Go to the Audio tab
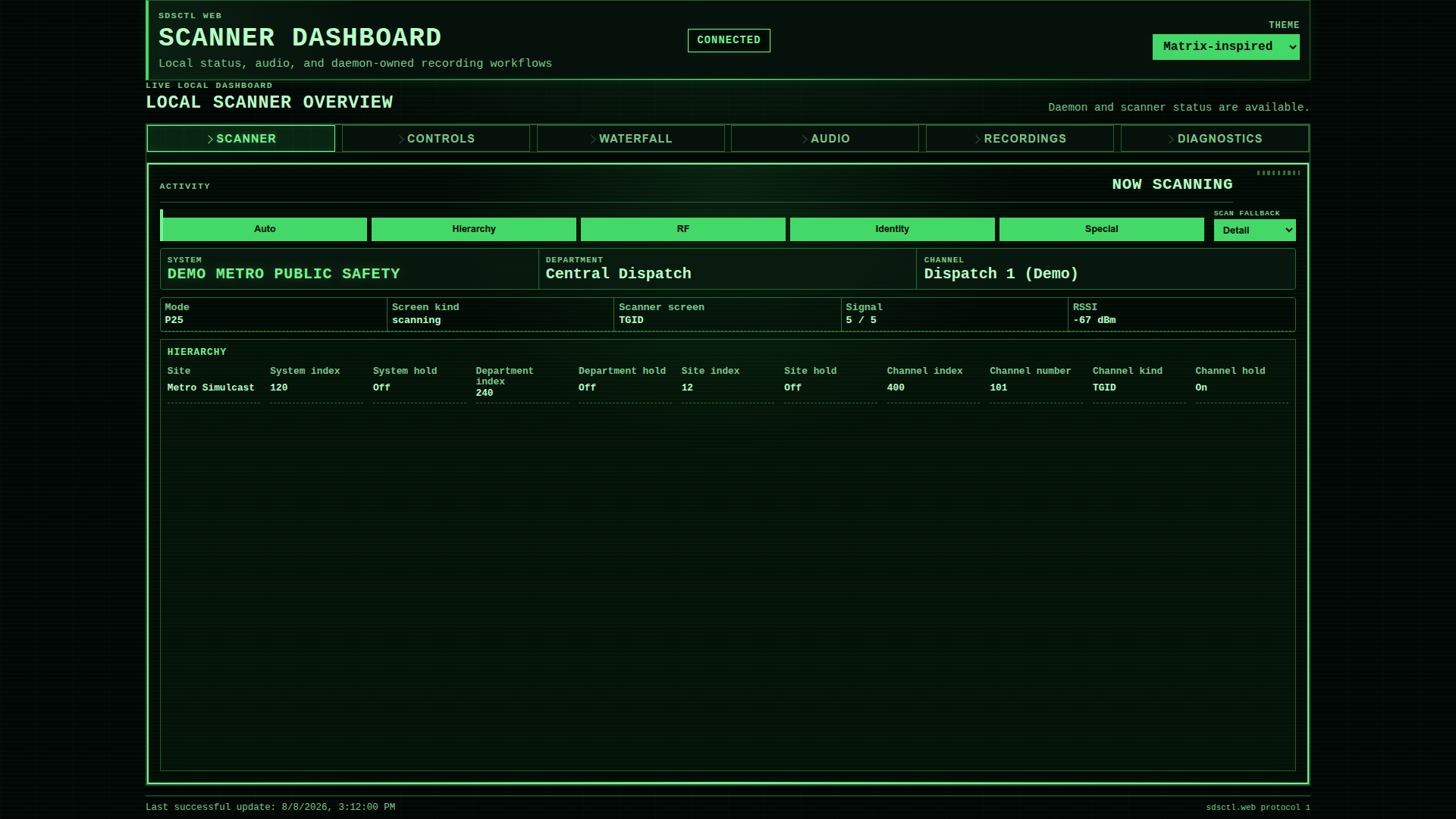Viewport: 1456px width, 819px height. click(x=825, y=139)
